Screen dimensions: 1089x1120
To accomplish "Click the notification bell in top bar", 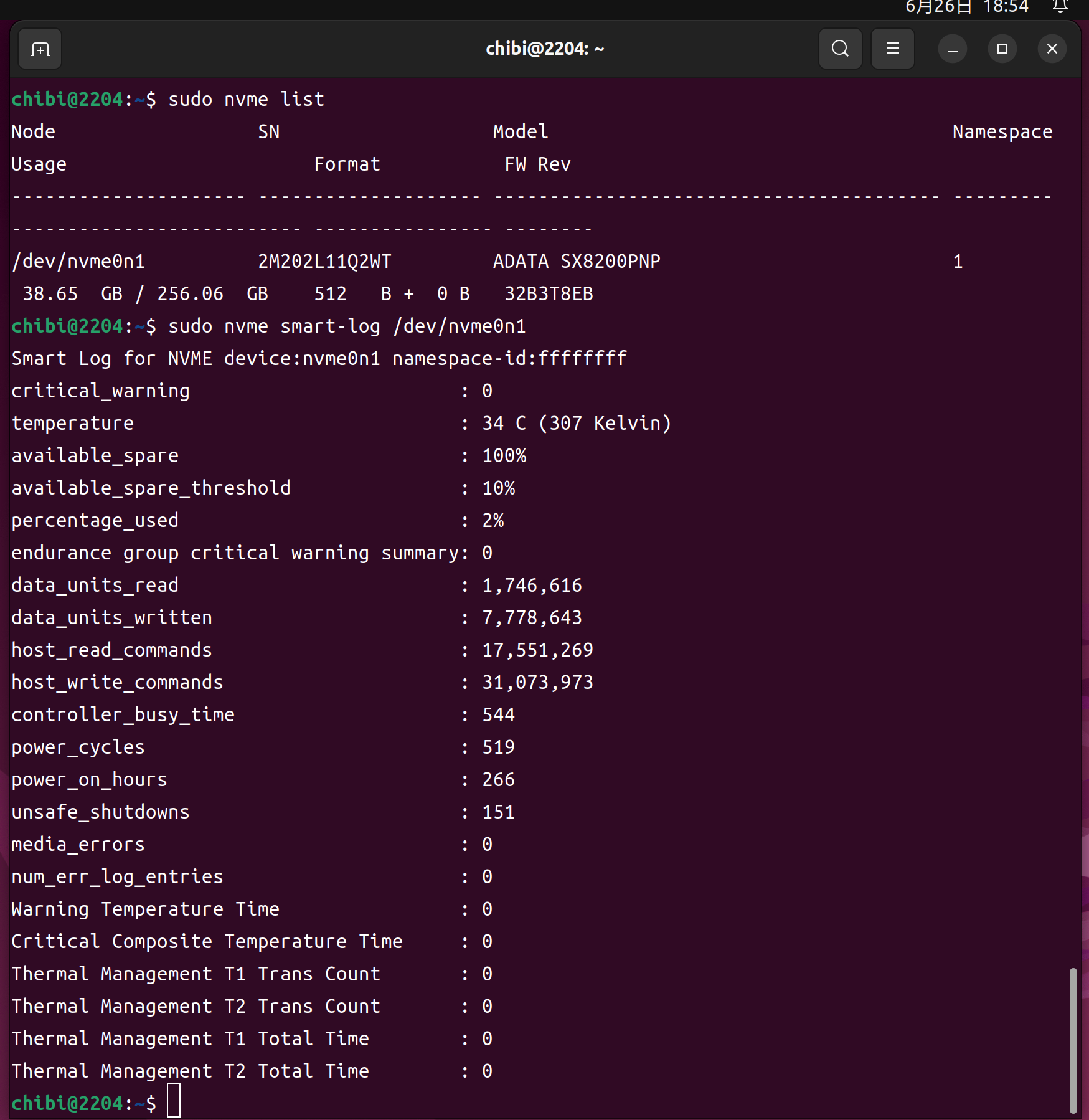I will click(x=1060, y=7).
